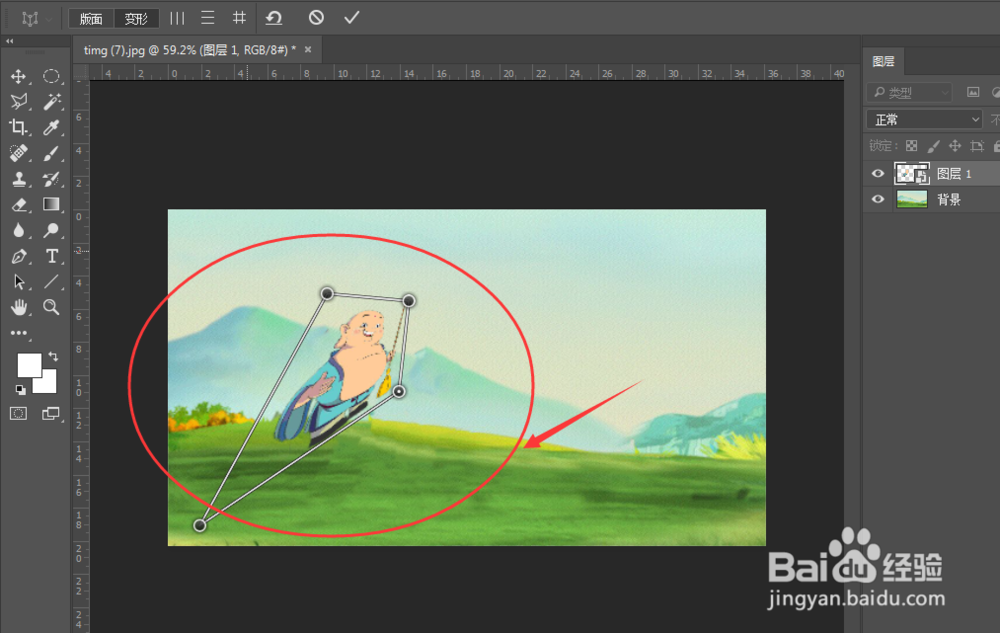Select the layer named 图层 1
Screen dimensions: 1000x633
[x=953, y=173]
